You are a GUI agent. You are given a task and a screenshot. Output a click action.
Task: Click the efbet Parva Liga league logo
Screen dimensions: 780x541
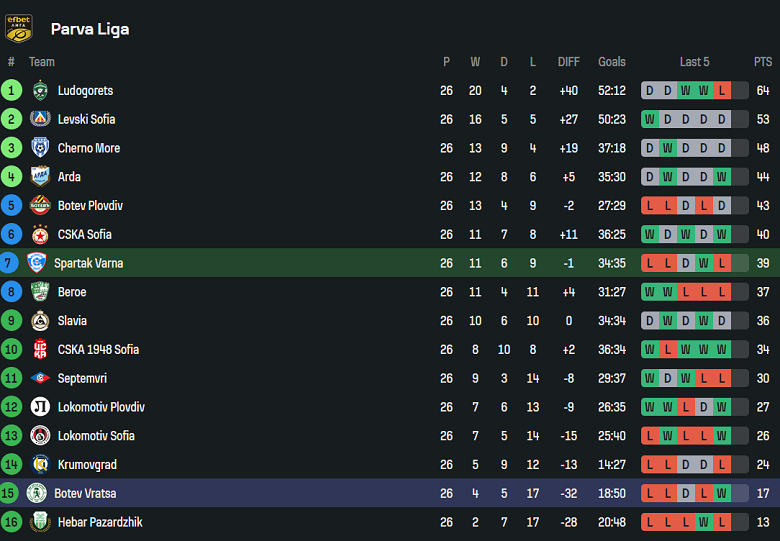[19, 28]
